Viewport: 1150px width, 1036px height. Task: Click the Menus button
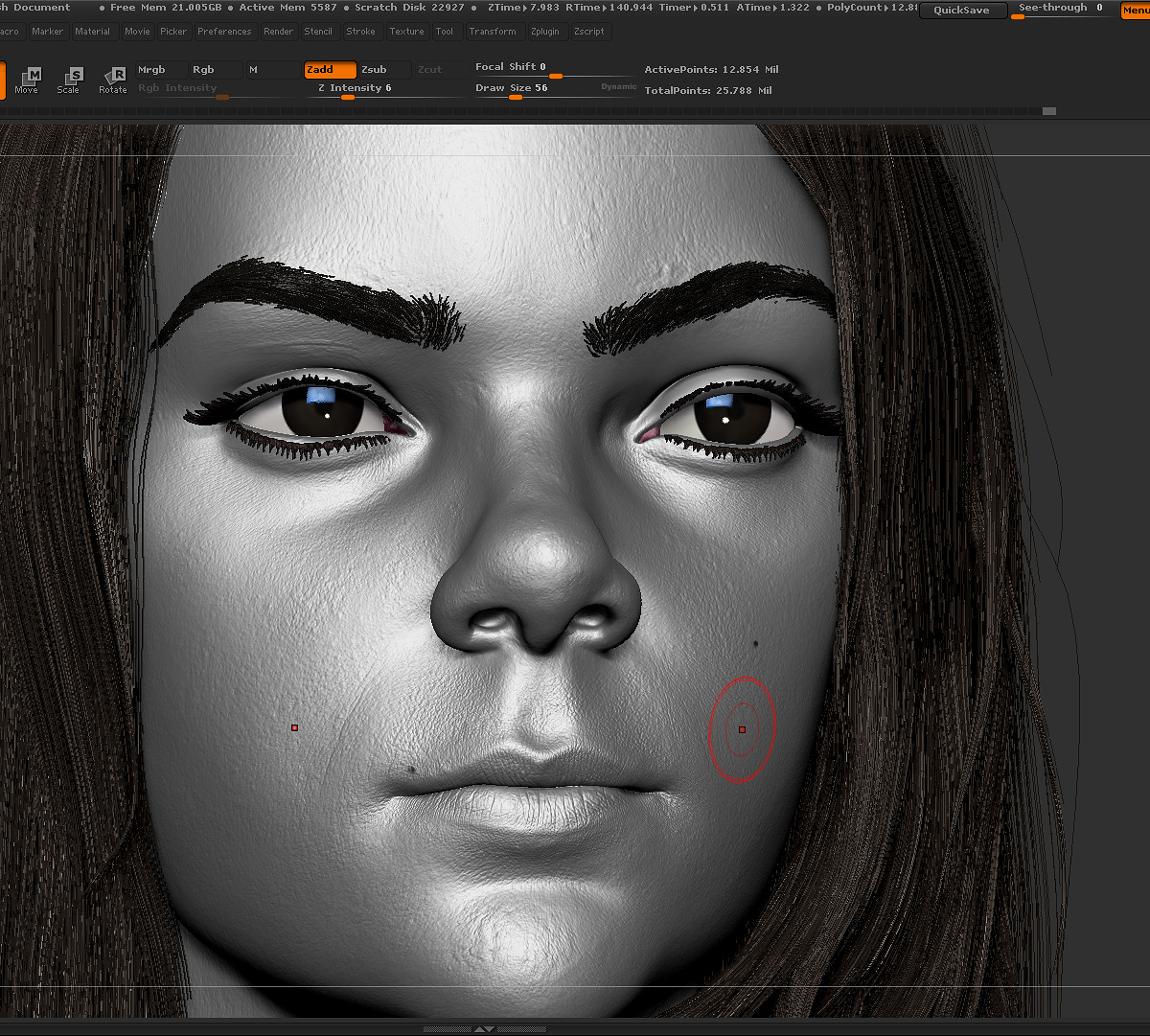[x=1135, y=11]
